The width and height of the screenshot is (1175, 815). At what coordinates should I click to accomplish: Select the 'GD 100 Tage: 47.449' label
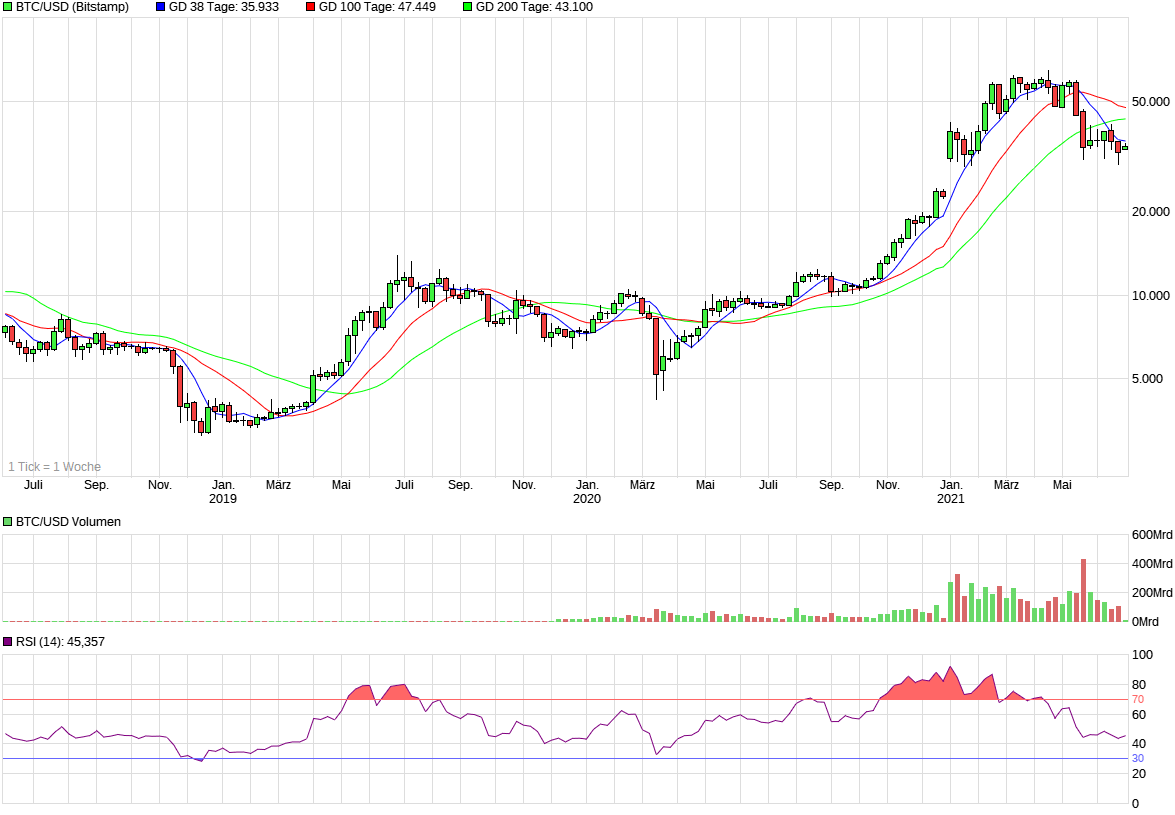tap(377, 7)
